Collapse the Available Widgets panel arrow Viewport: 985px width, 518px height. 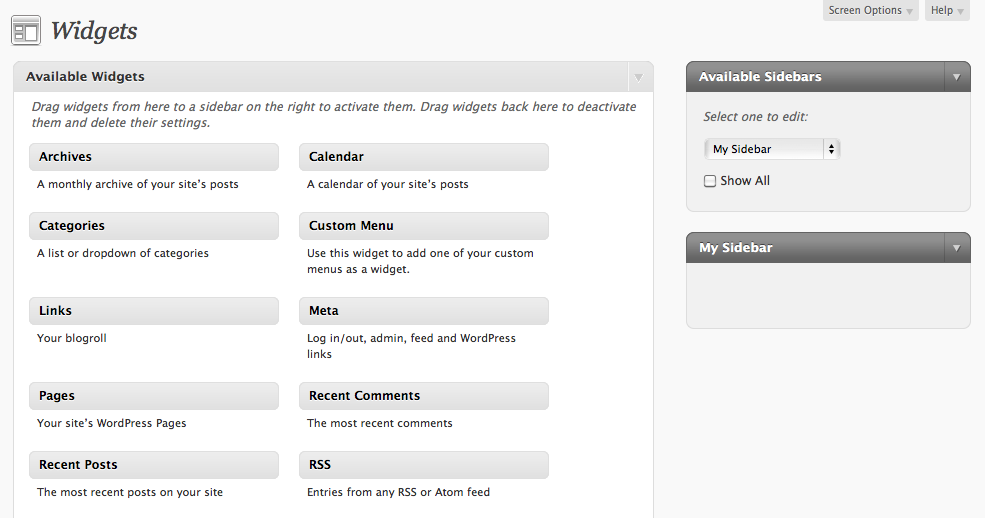pyautogui.click(x=638, y=77)
